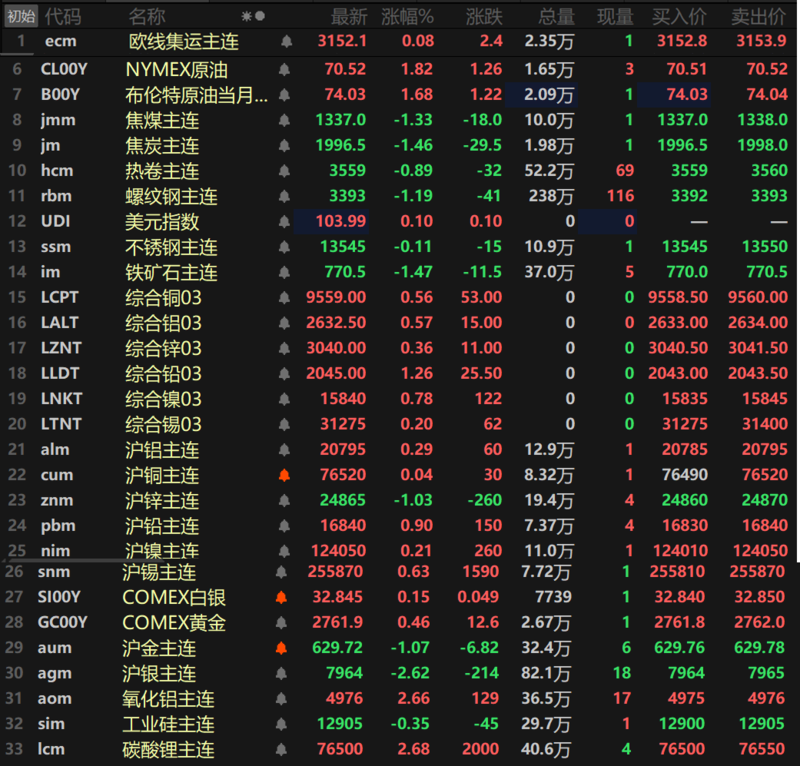Screen dimensions: 800x766
Task: Select the SI00Y code cell
Action: click(59, 598)
